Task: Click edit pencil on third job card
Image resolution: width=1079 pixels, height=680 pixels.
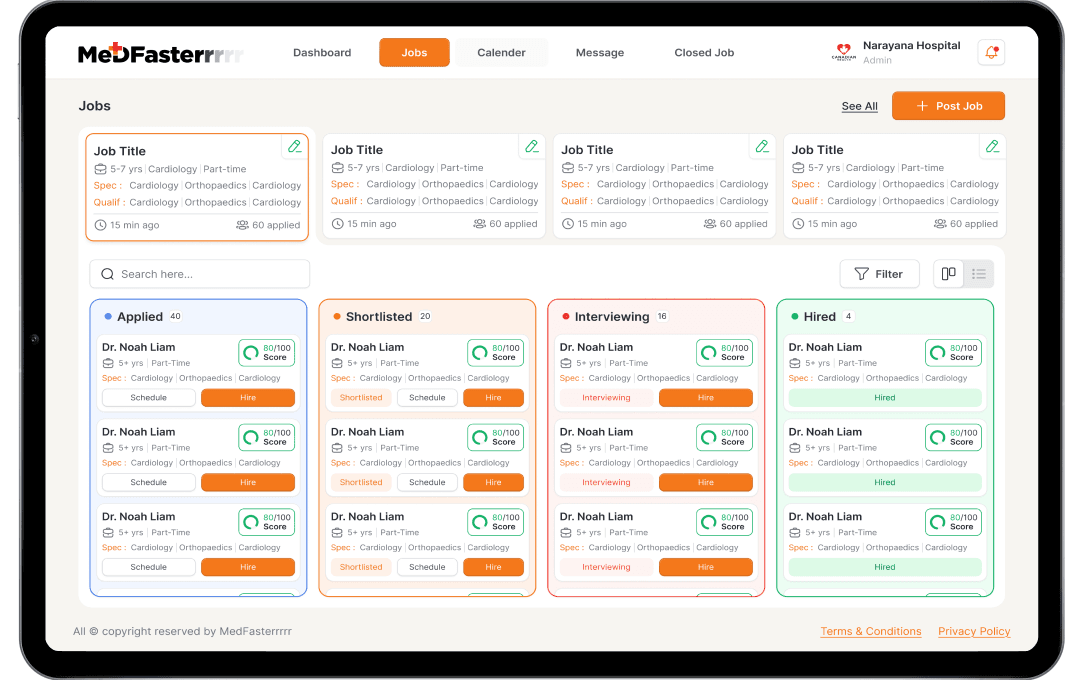Action: (762, 146)
